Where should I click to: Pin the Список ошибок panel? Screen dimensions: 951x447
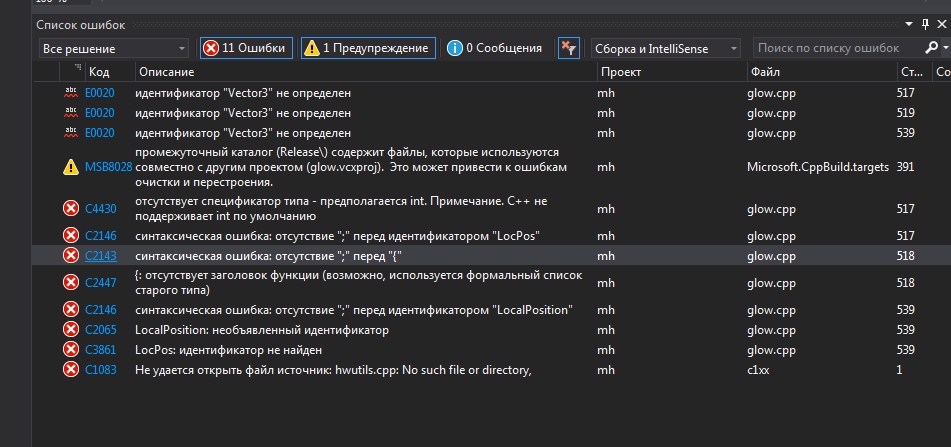click(x=926, y=24)
